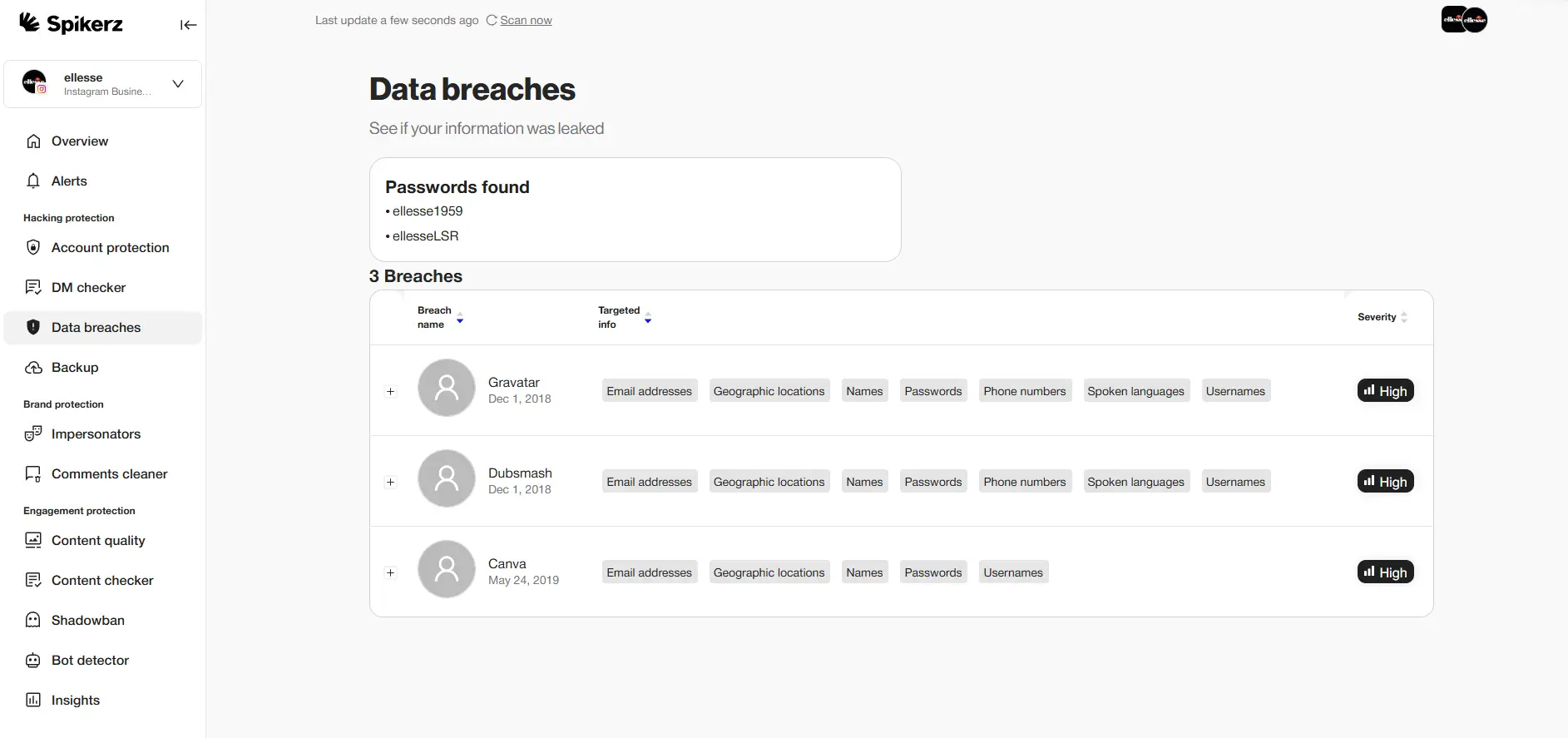Image resolution: width=1568 pixels, height=738 pixels.
Task: Go to Alerts
Action: pos(69,181)
